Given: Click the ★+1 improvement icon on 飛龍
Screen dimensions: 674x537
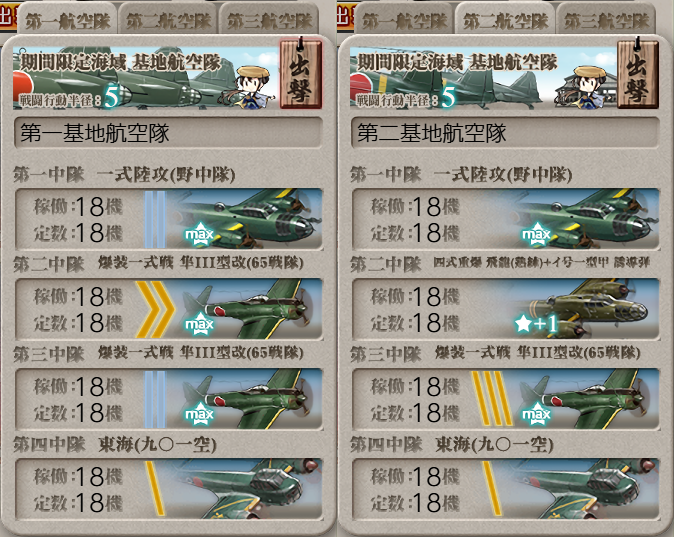Looking at the screenshot, I should [536, 323].
